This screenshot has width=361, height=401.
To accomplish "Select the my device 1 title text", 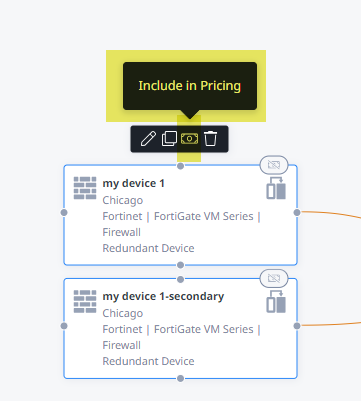I will point(134,183).
